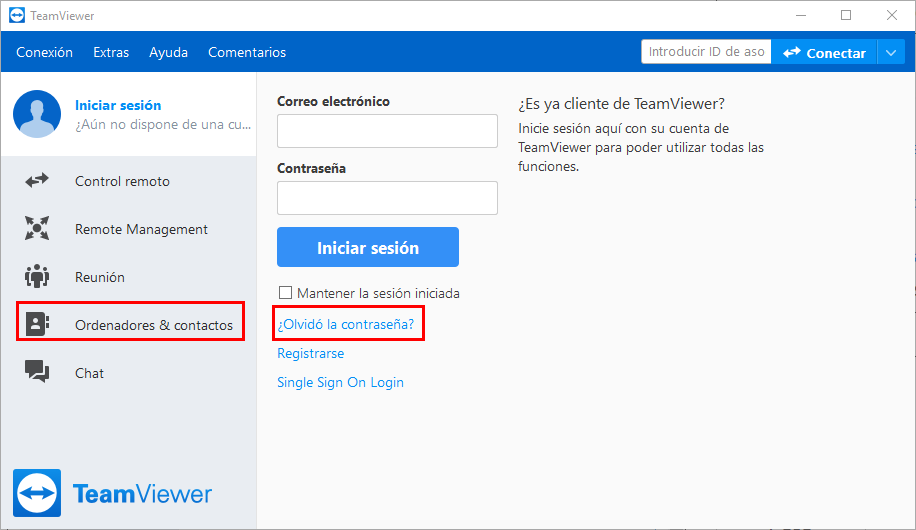Select Remote Management in the sidebar
Viewport: 916px width, 530px height.
click(129, 229)
